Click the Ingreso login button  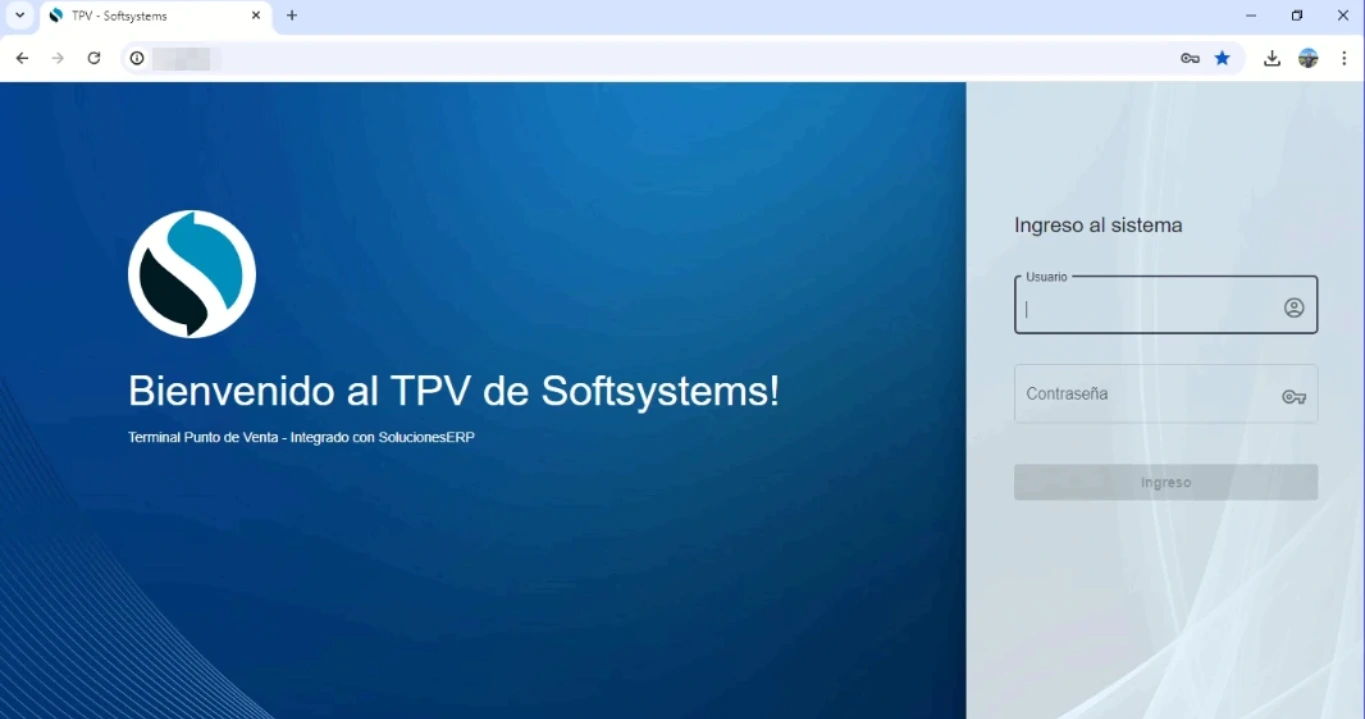pyautogui.click(x=1165, y=482)
